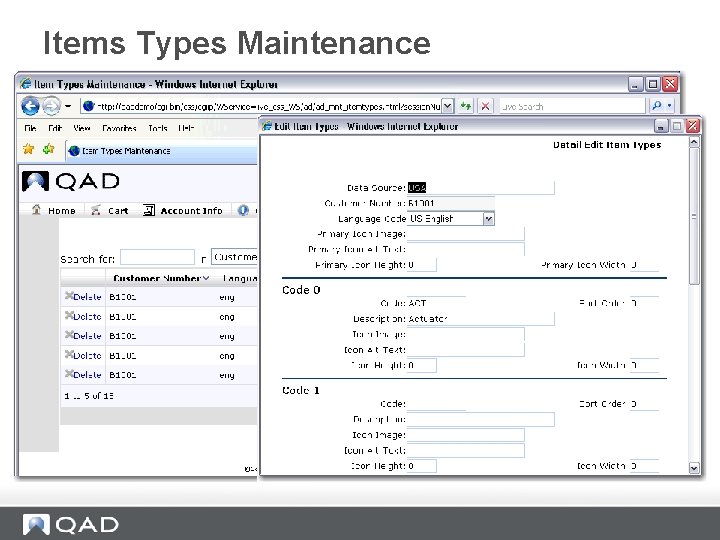Click the Code 1 Icon Image field
Screen dimensions: 720x540
[x=466, y=435]
